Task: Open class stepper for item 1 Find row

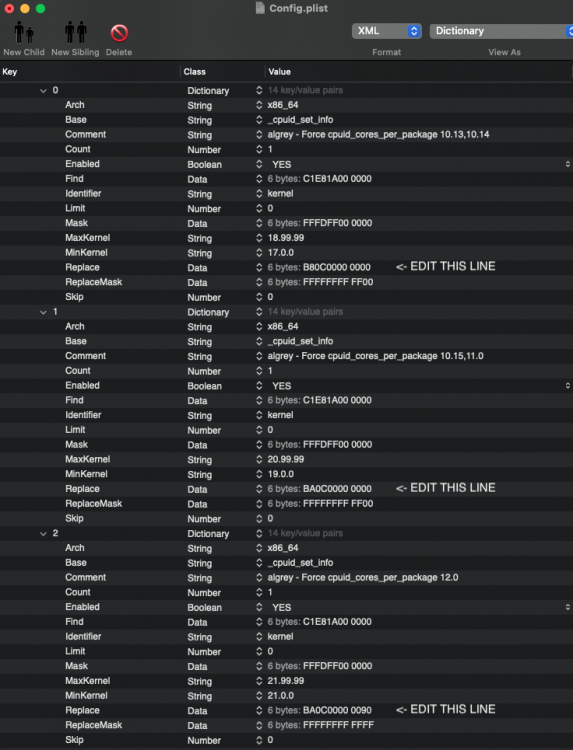Action: pyautogui.click(x=259, y=400)
